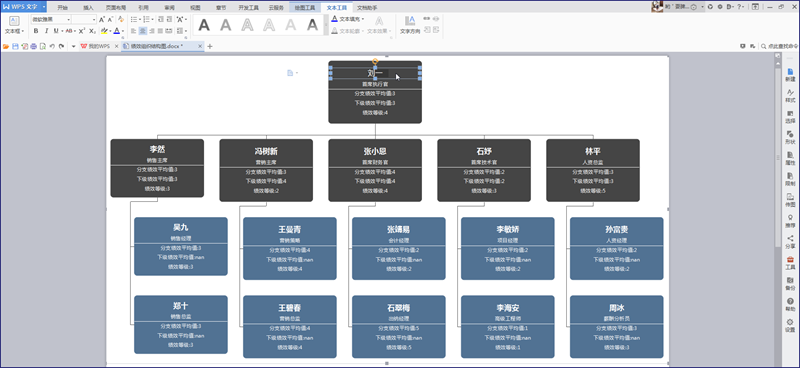Increase paragraph indent
The width and height of the screenshot is (800, 368).
click(169, 19)
